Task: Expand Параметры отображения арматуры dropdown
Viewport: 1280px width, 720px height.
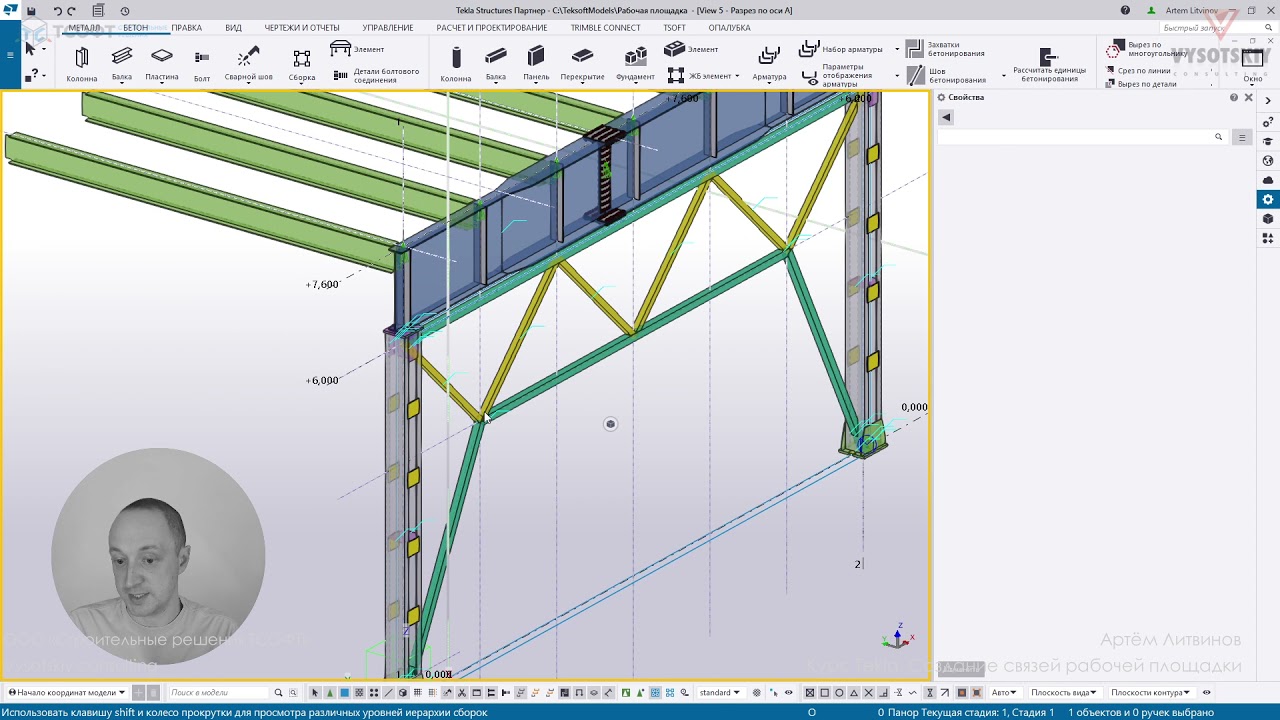Action: click(x=896, y=75)
